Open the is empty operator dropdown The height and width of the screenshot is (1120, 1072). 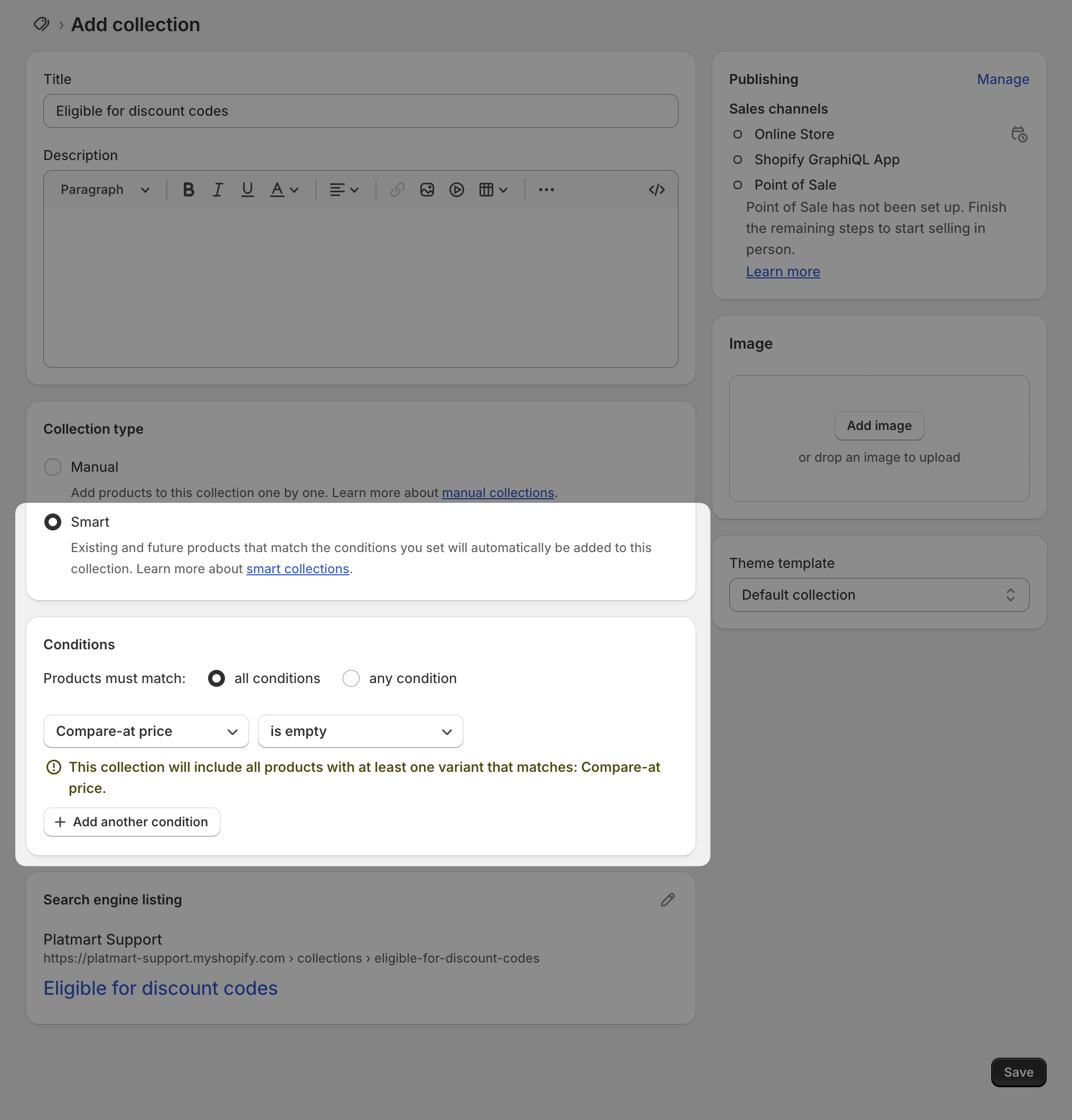pos(360,731)
